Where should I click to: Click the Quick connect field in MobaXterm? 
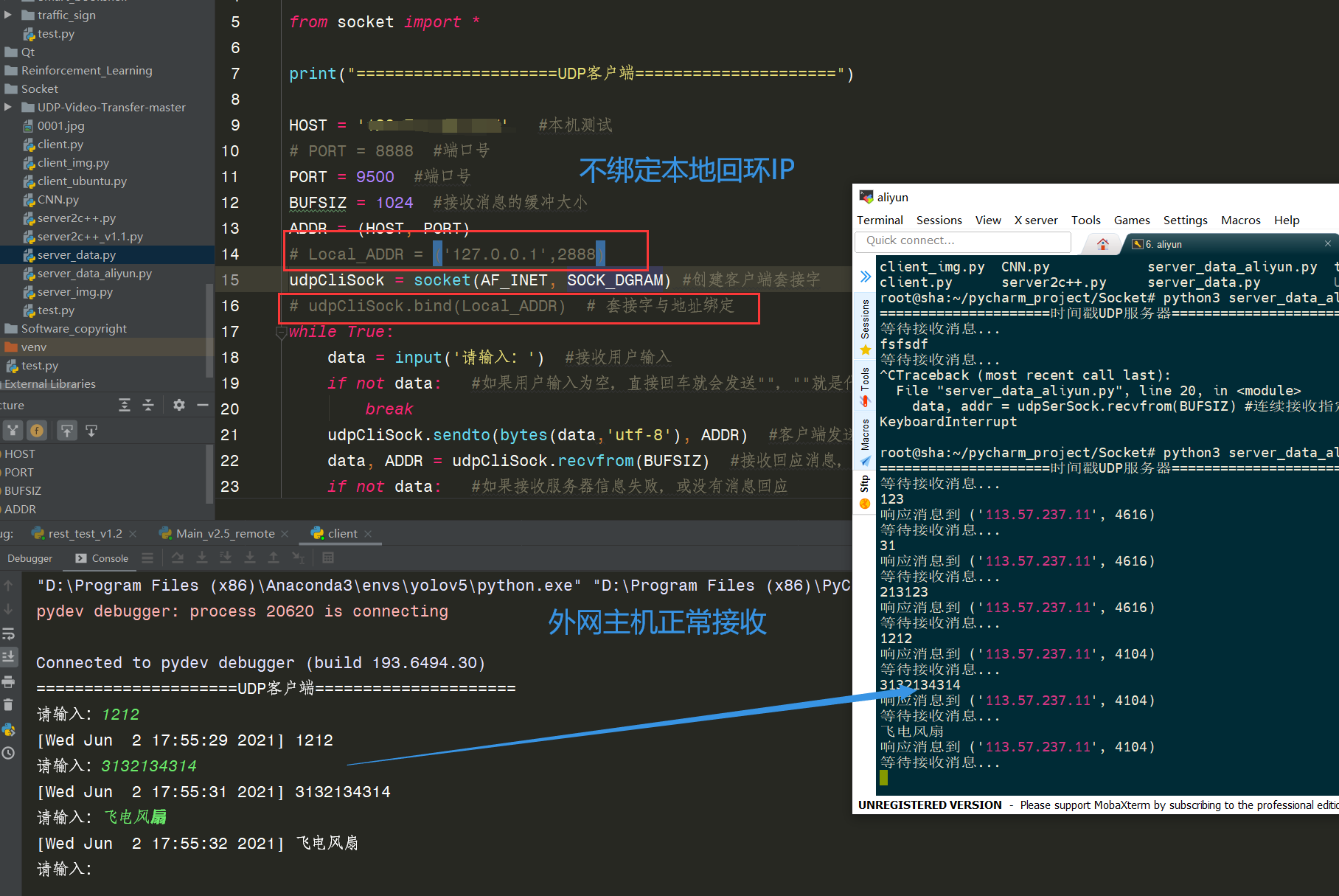coord(961,240)
